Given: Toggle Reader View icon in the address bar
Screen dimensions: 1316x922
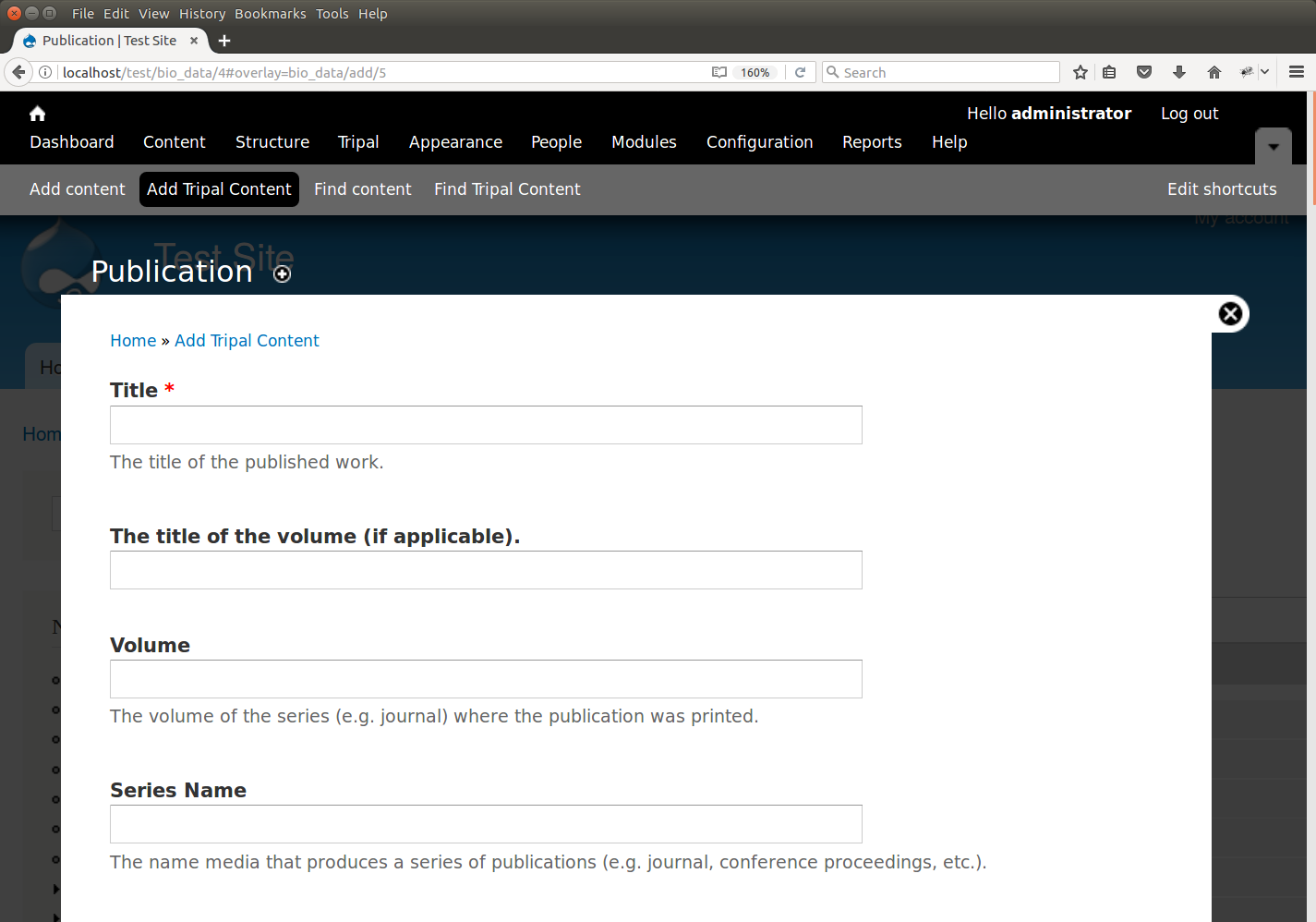Looking at the screenshot, I should [x=718, y=72].
